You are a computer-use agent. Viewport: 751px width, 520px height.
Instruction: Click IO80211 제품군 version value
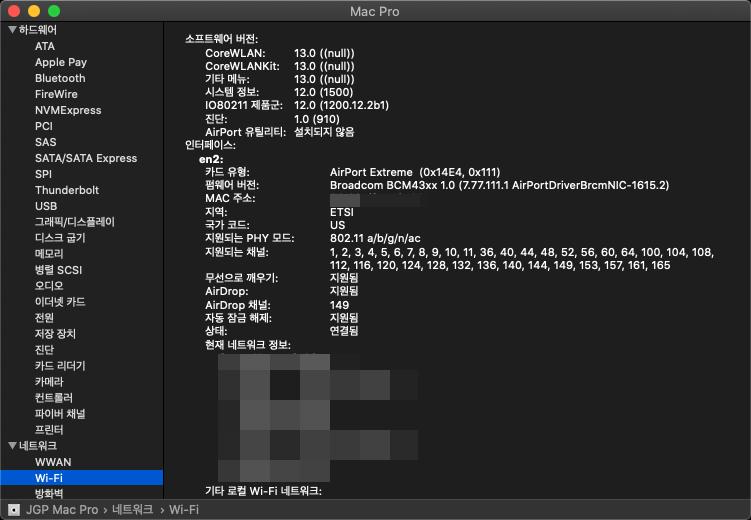(x=341, y=105)
